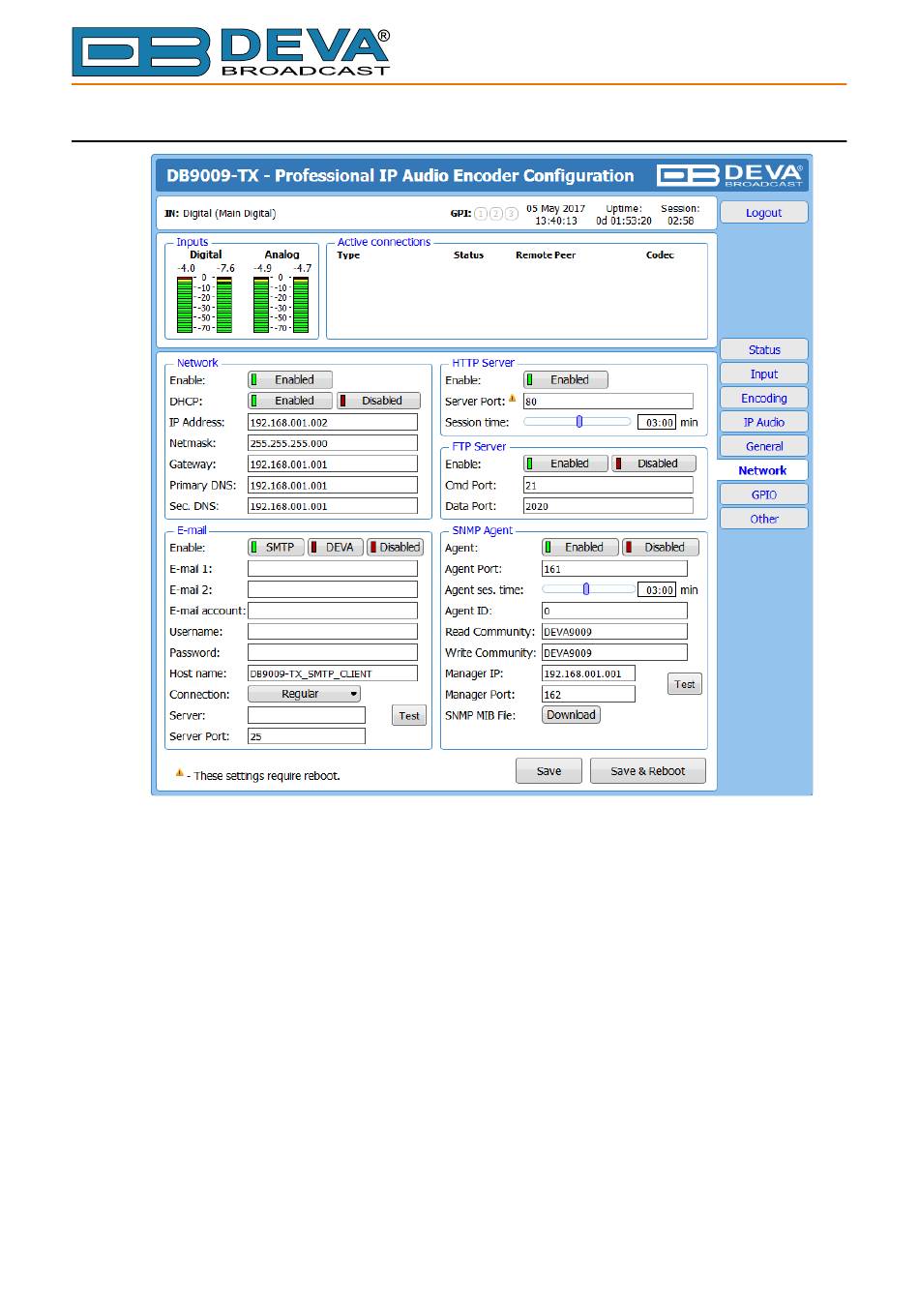Click the Username field
919x1316 pixels.
coord(333,632)
